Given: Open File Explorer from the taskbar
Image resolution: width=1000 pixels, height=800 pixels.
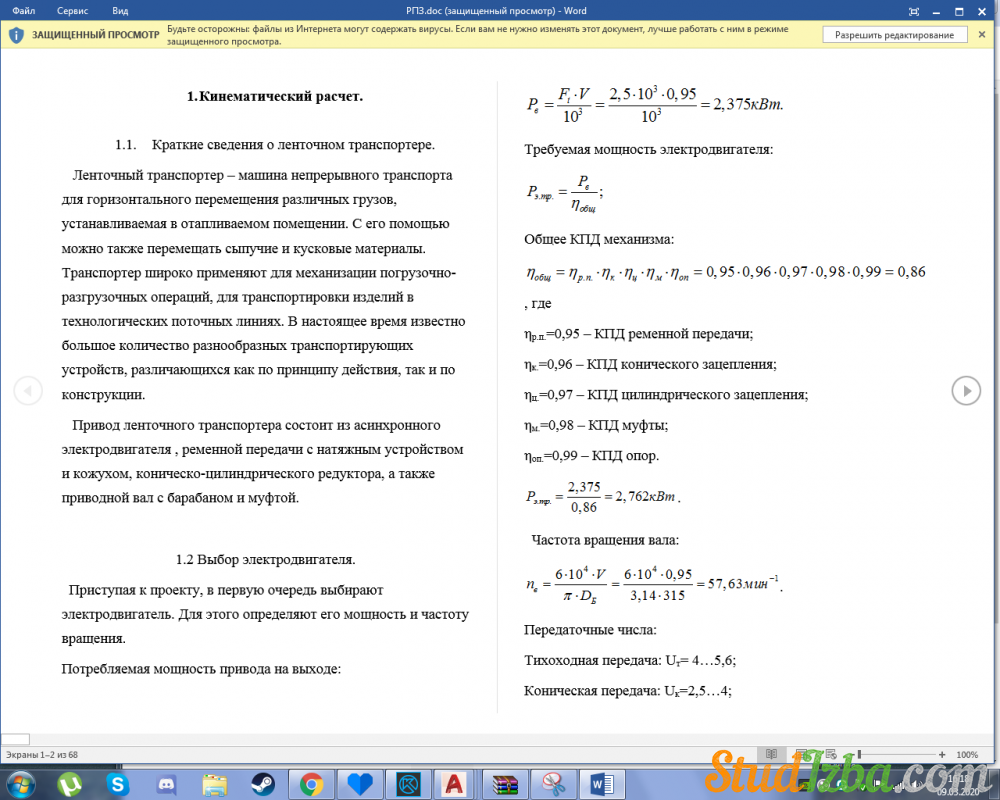Looking at the screenshot, I should tap(214, 785).
